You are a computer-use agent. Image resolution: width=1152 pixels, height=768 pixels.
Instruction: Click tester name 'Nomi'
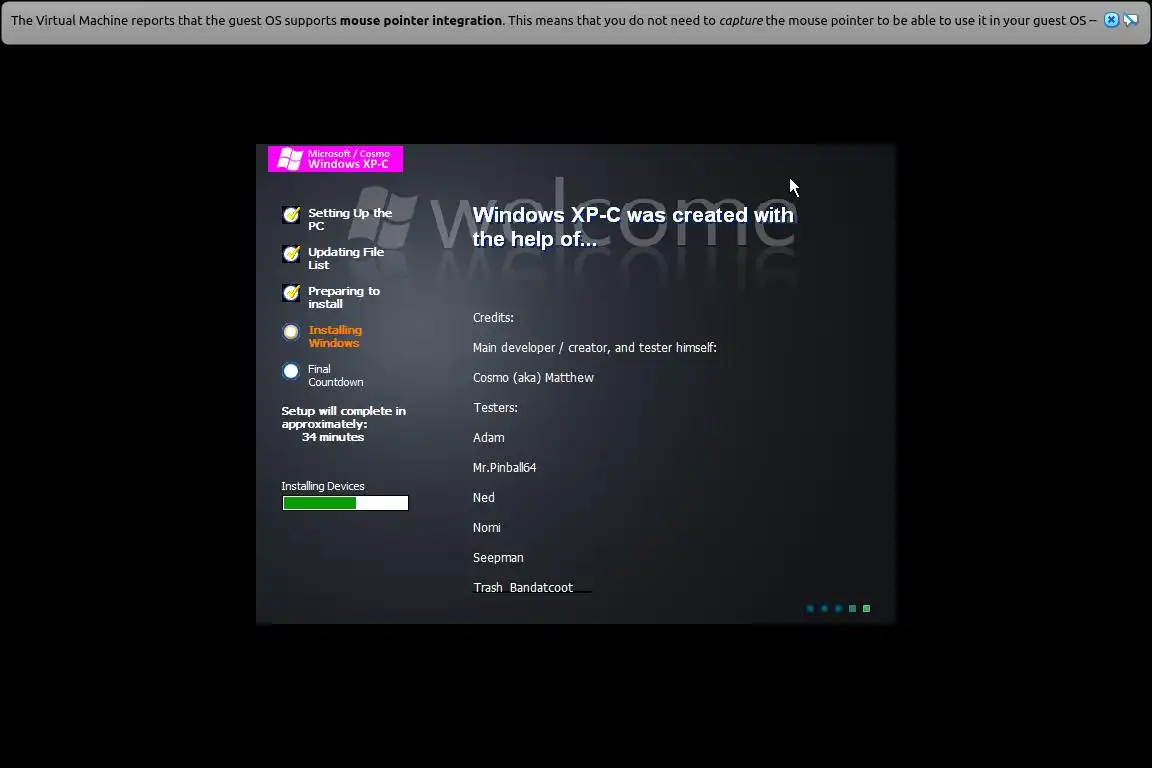pos(486,528)
